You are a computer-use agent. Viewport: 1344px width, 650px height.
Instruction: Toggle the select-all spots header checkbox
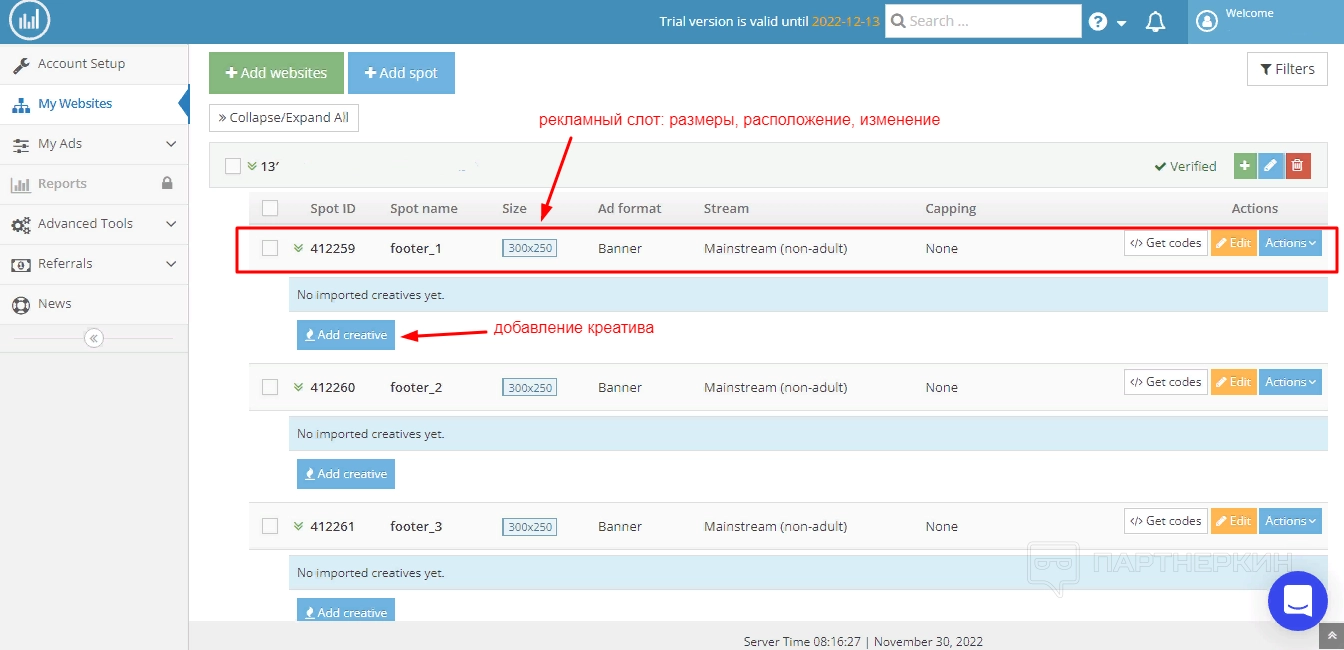(x=270, y=208)
